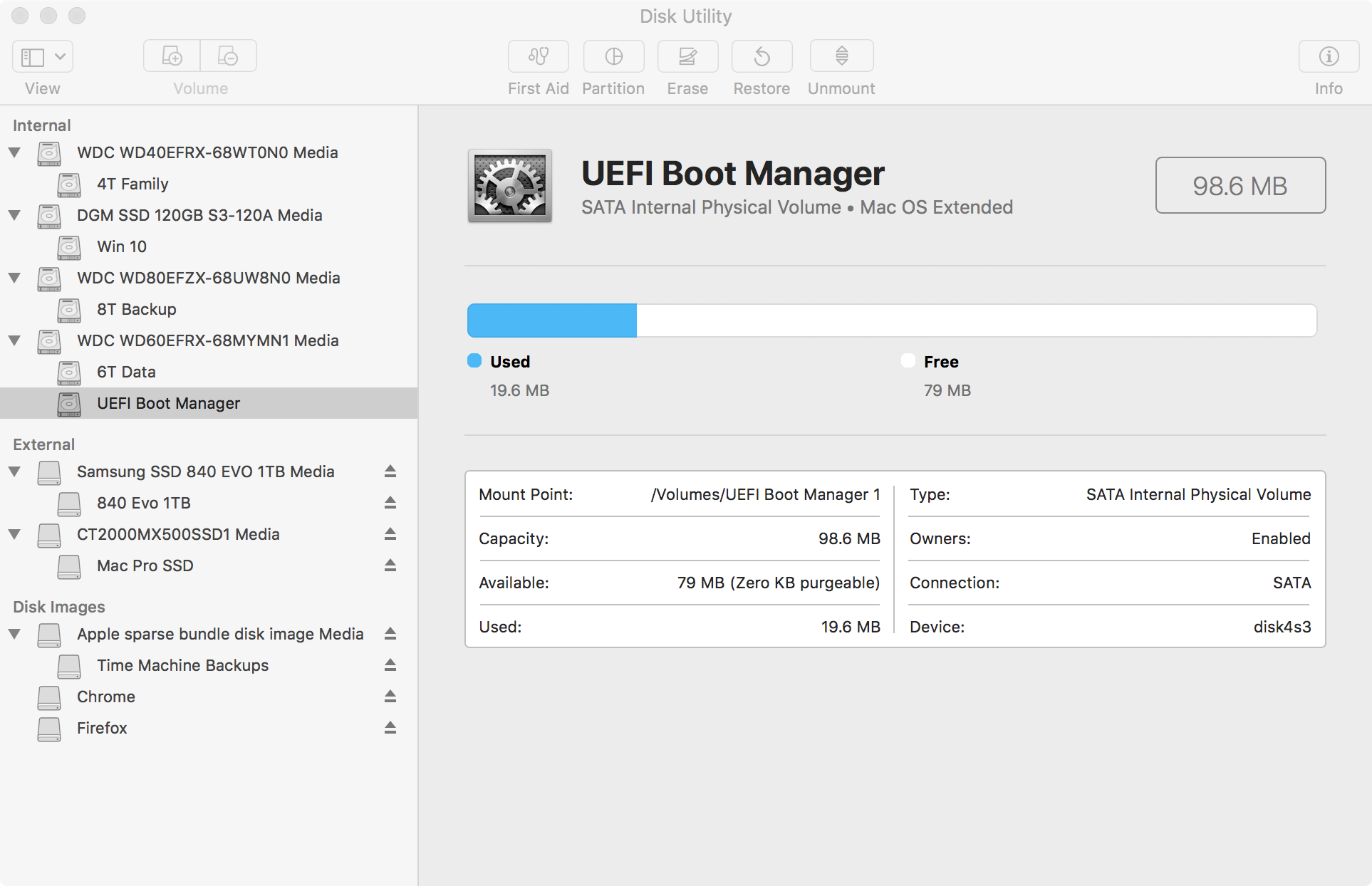Select the 6T Data volume
The width and height of the screenshot is (1372, 886).
[x=126, y=372]
